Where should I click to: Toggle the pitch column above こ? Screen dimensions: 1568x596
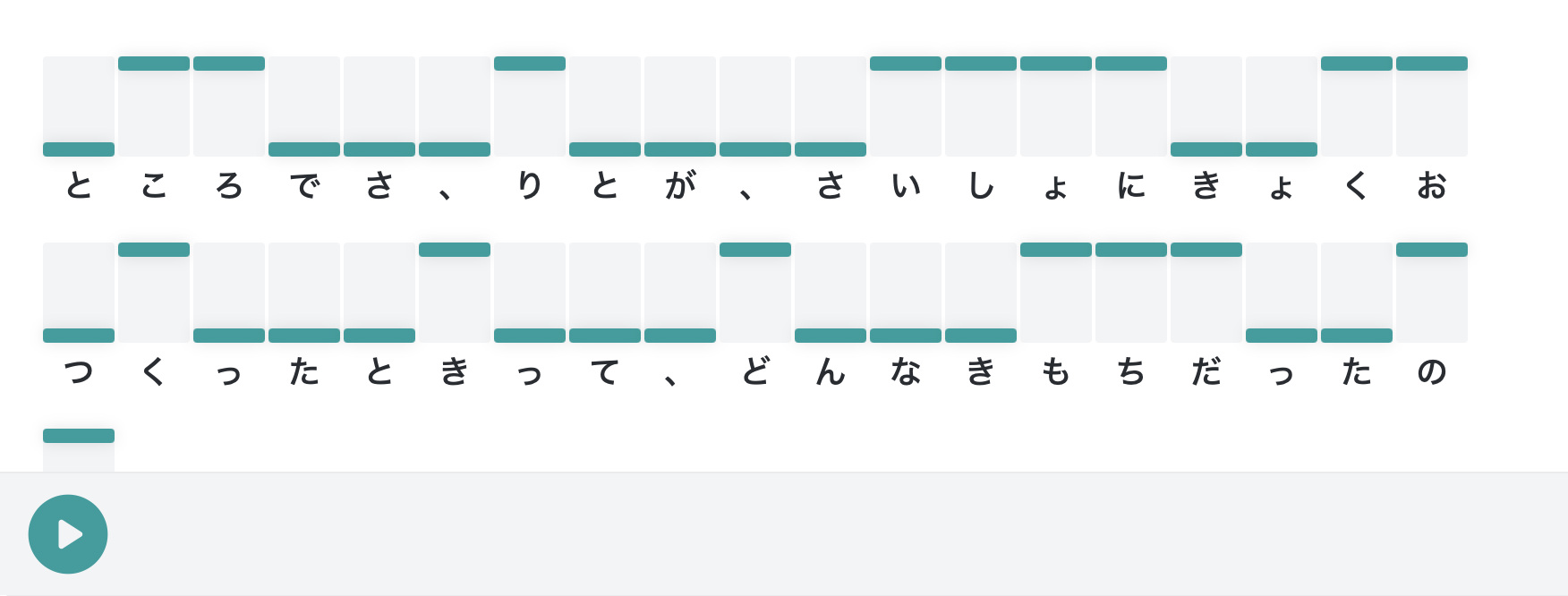point(154,106)
